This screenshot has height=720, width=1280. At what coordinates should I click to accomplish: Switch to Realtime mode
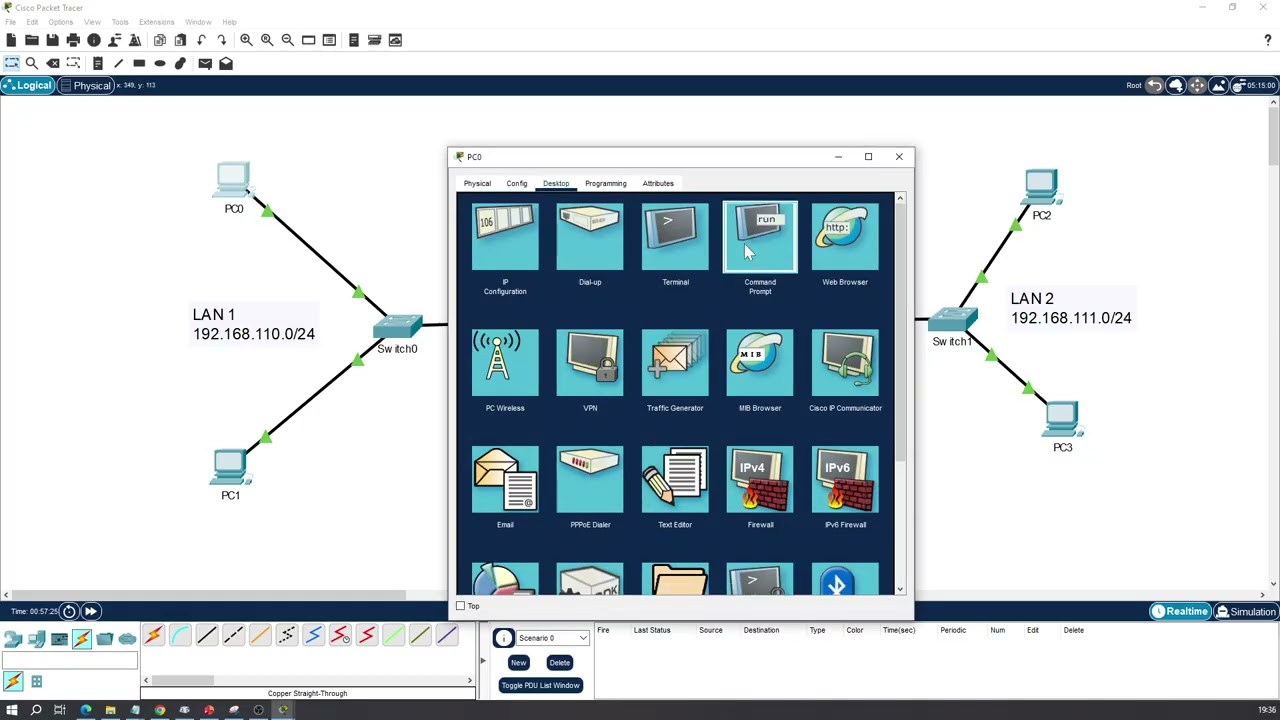click(x=1180, y=611)
